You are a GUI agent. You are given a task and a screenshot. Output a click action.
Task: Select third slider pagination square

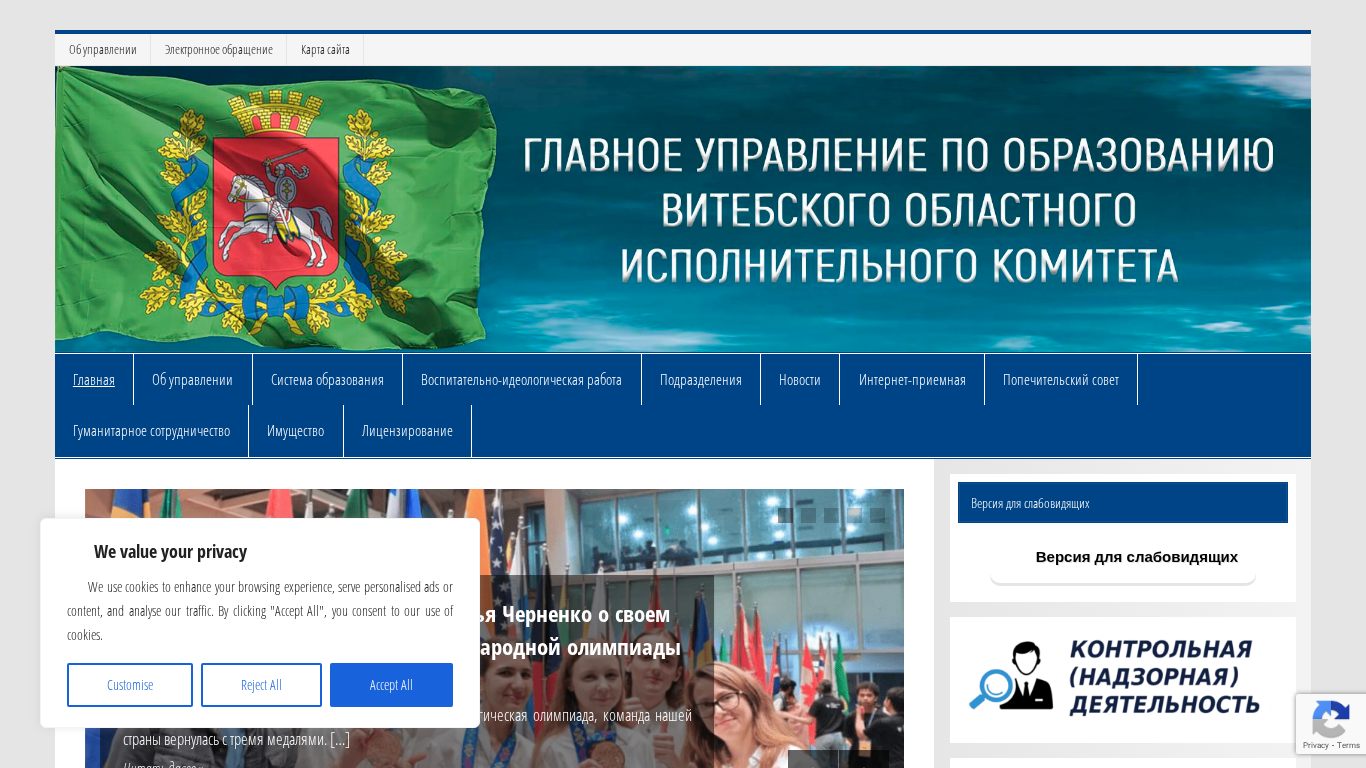(832, 516)
